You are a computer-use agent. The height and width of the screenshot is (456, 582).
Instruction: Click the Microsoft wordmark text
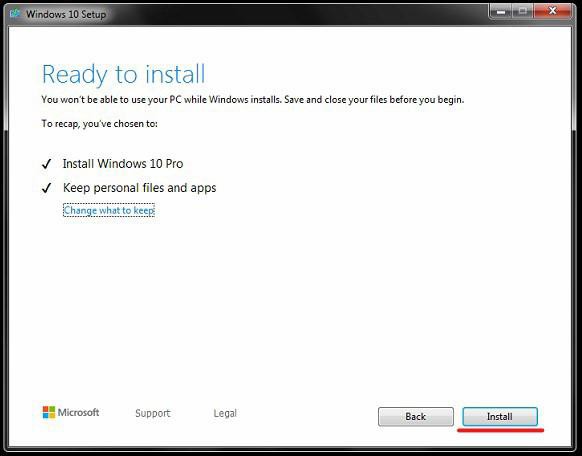78,412
